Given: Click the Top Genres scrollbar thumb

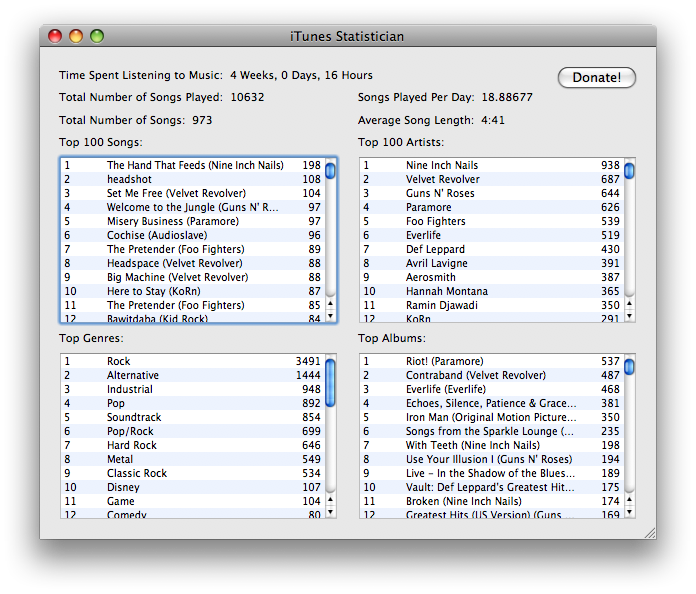Looking at the screenshot, I should [330, 383].
